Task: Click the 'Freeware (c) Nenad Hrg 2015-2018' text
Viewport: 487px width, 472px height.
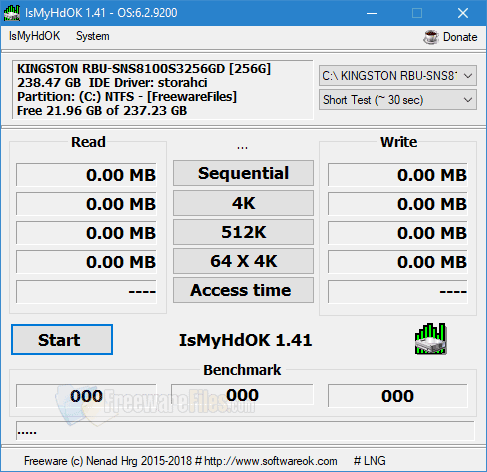Action: pos(108,461)
